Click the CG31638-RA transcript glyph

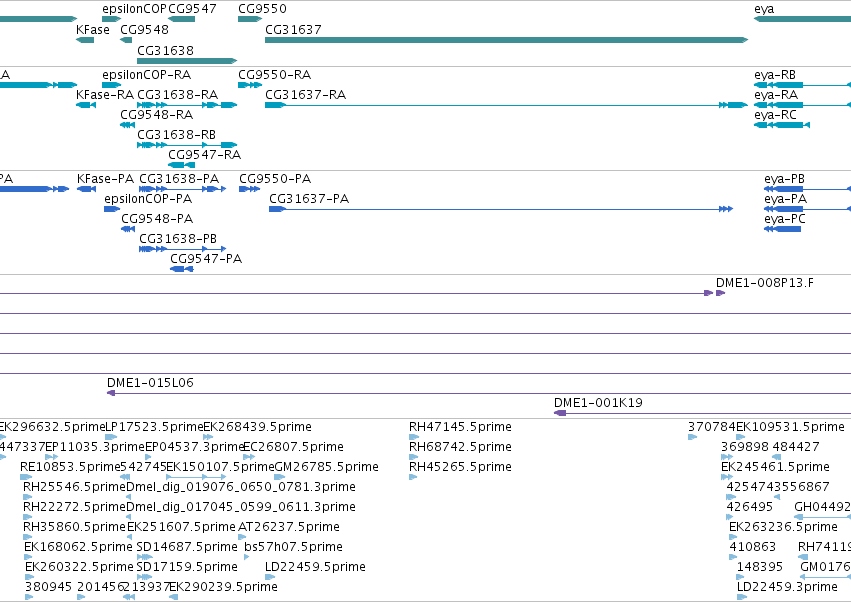[187, 105]
